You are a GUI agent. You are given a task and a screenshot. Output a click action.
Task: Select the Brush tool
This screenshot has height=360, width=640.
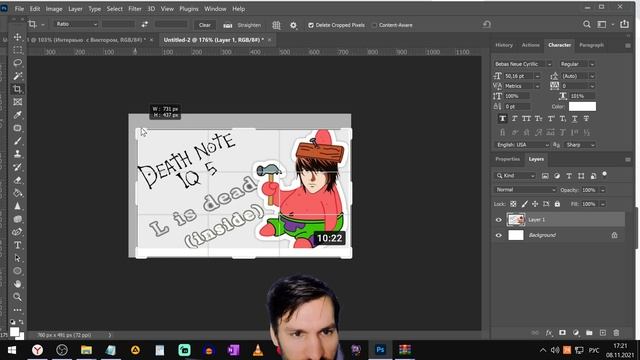point(17,141)
